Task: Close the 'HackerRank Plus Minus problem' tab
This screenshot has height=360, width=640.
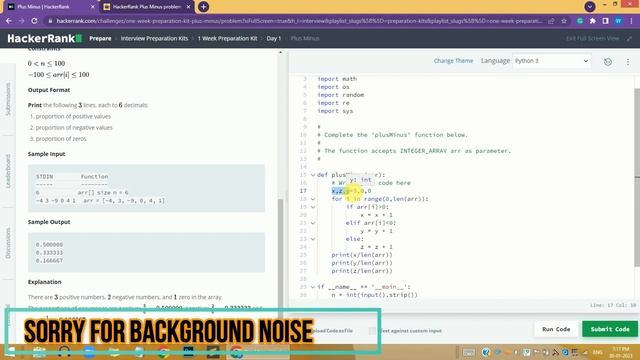Action: click(x=189, y=7)
